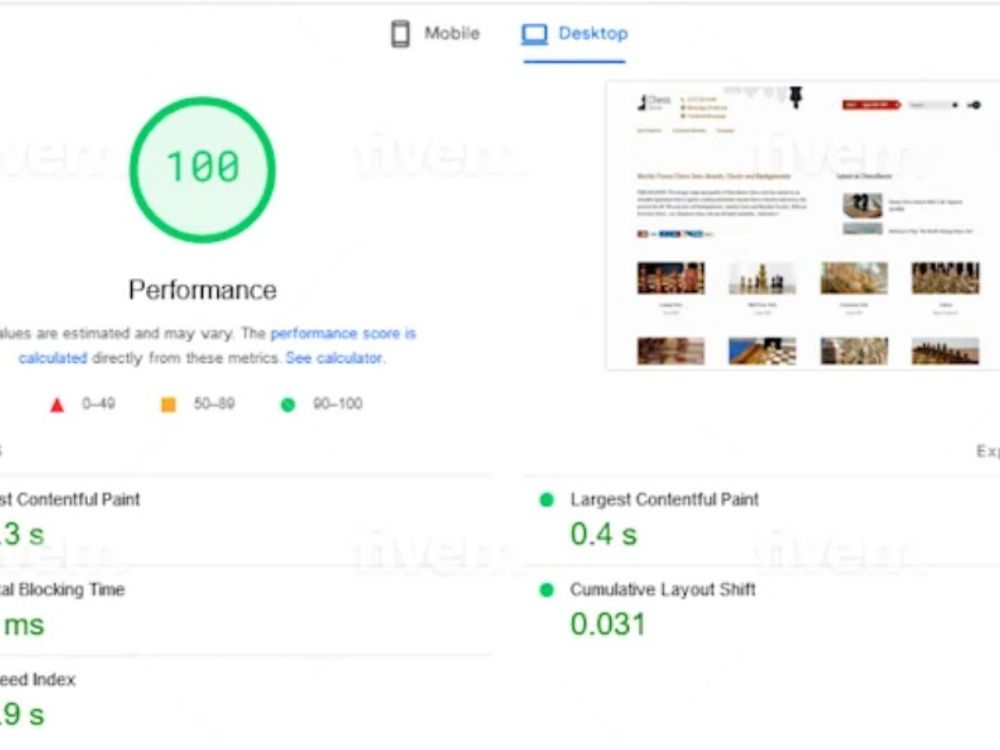The width and height of the screenshot is (1000, 750).
Task: Click the 0.4 s metric value
Action: click(603, 534)
